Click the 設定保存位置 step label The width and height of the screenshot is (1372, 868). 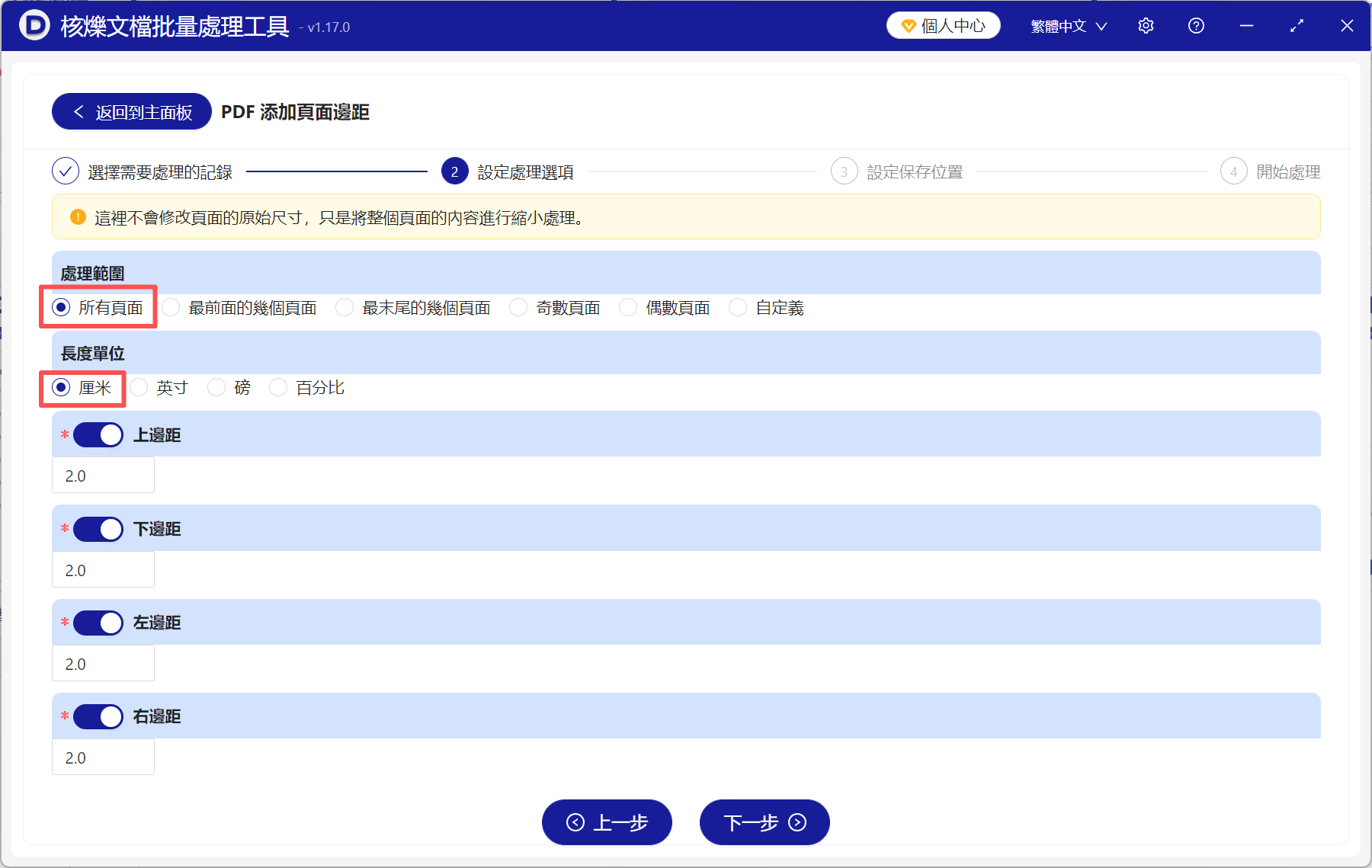coord(914,171)
